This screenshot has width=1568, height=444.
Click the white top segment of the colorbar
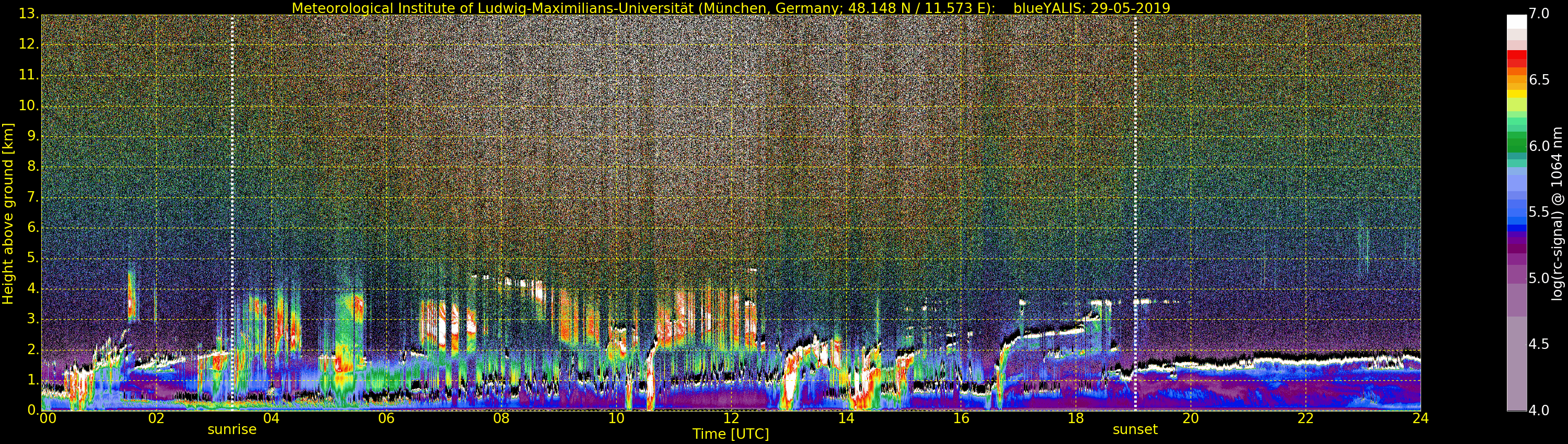[x=1517, y=22]
